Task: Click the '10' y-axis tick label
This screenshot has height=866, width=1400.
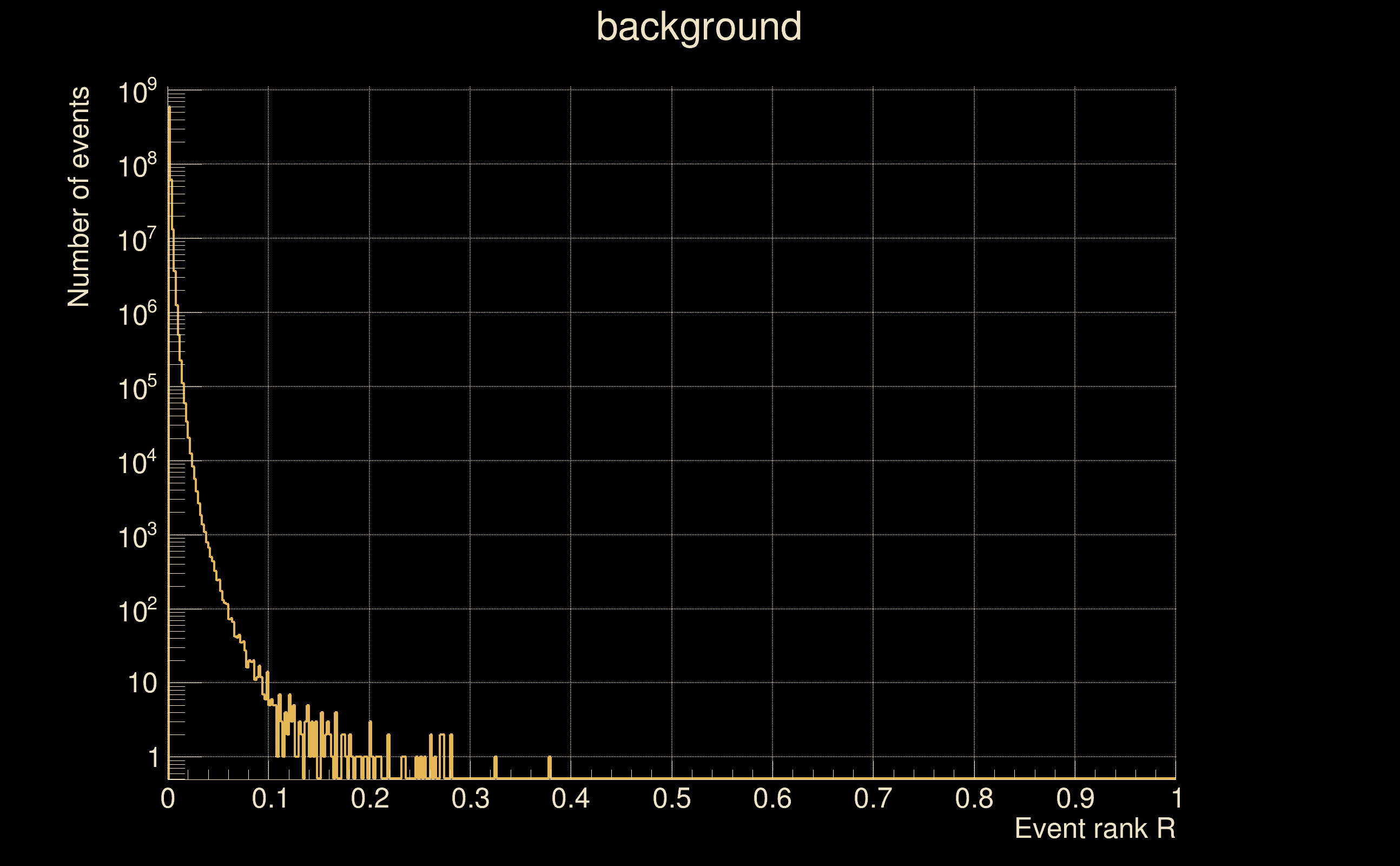Action: pyautogui.click(x=142, y=684)
